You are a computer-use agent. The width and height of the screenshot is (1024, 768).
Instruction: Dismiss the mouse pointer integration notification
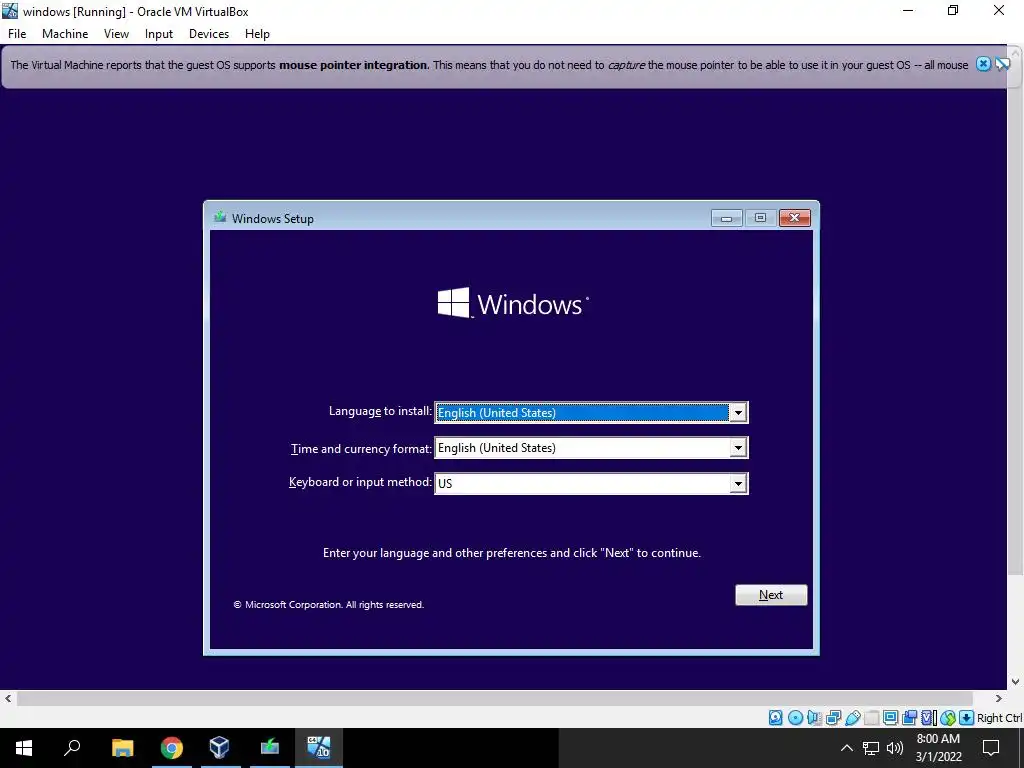tap(984, 64)
